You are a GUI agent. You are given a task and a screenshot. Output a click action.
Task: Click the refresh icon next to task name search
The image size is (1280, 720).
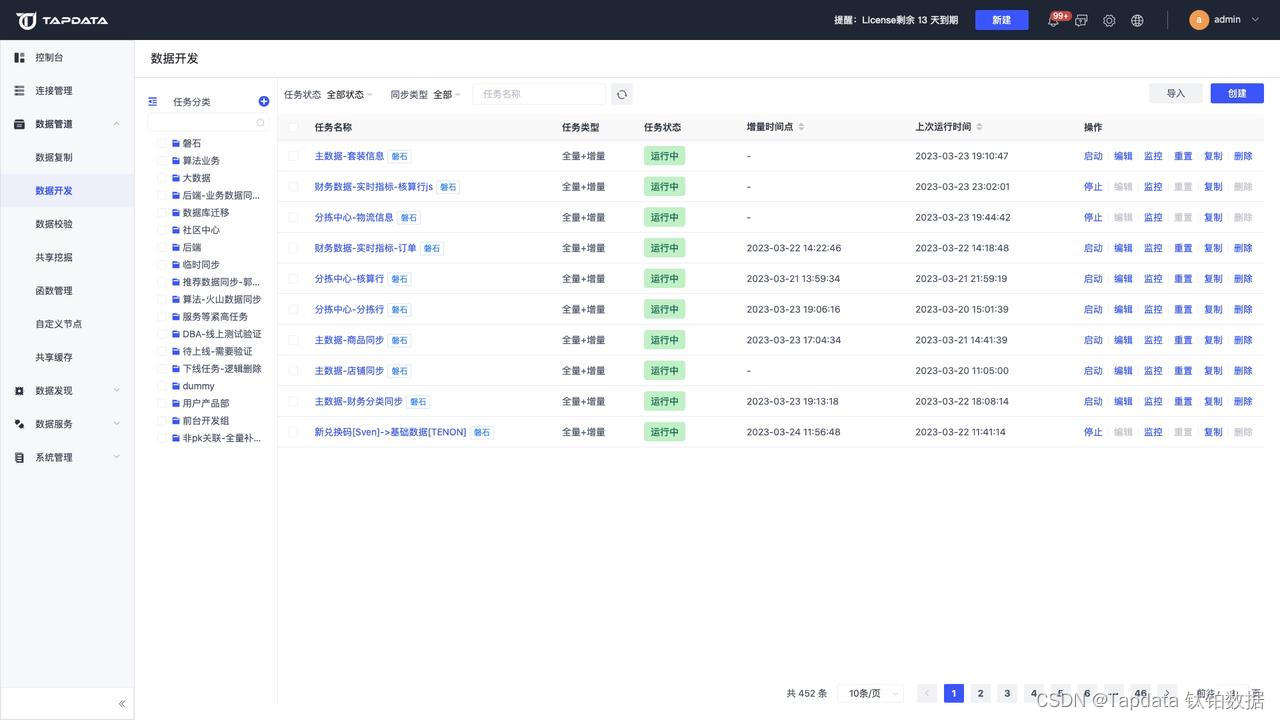[622, 94]
